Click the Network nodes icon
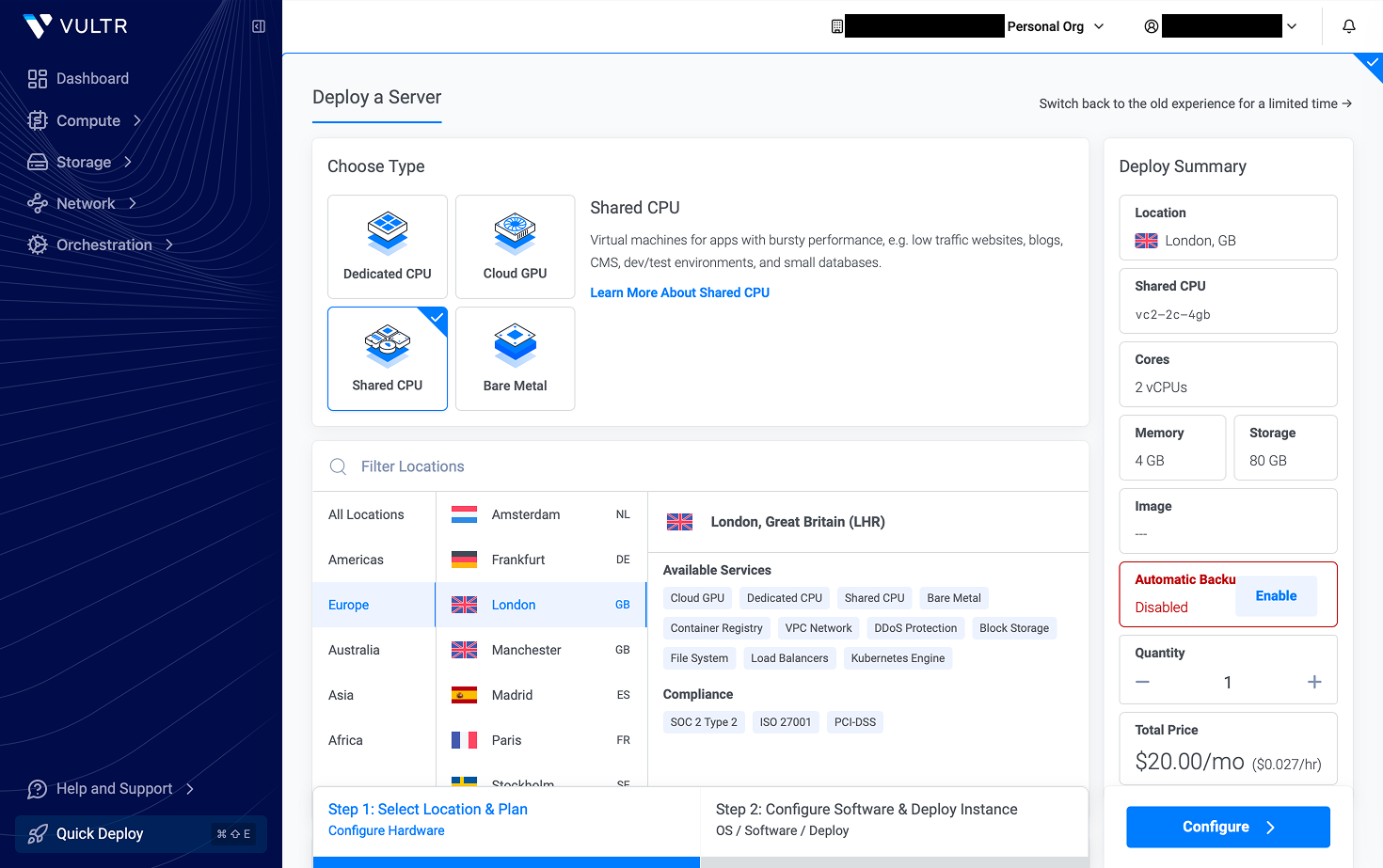1383x868 pixels. pyautogui.click(x=38, y=203)
